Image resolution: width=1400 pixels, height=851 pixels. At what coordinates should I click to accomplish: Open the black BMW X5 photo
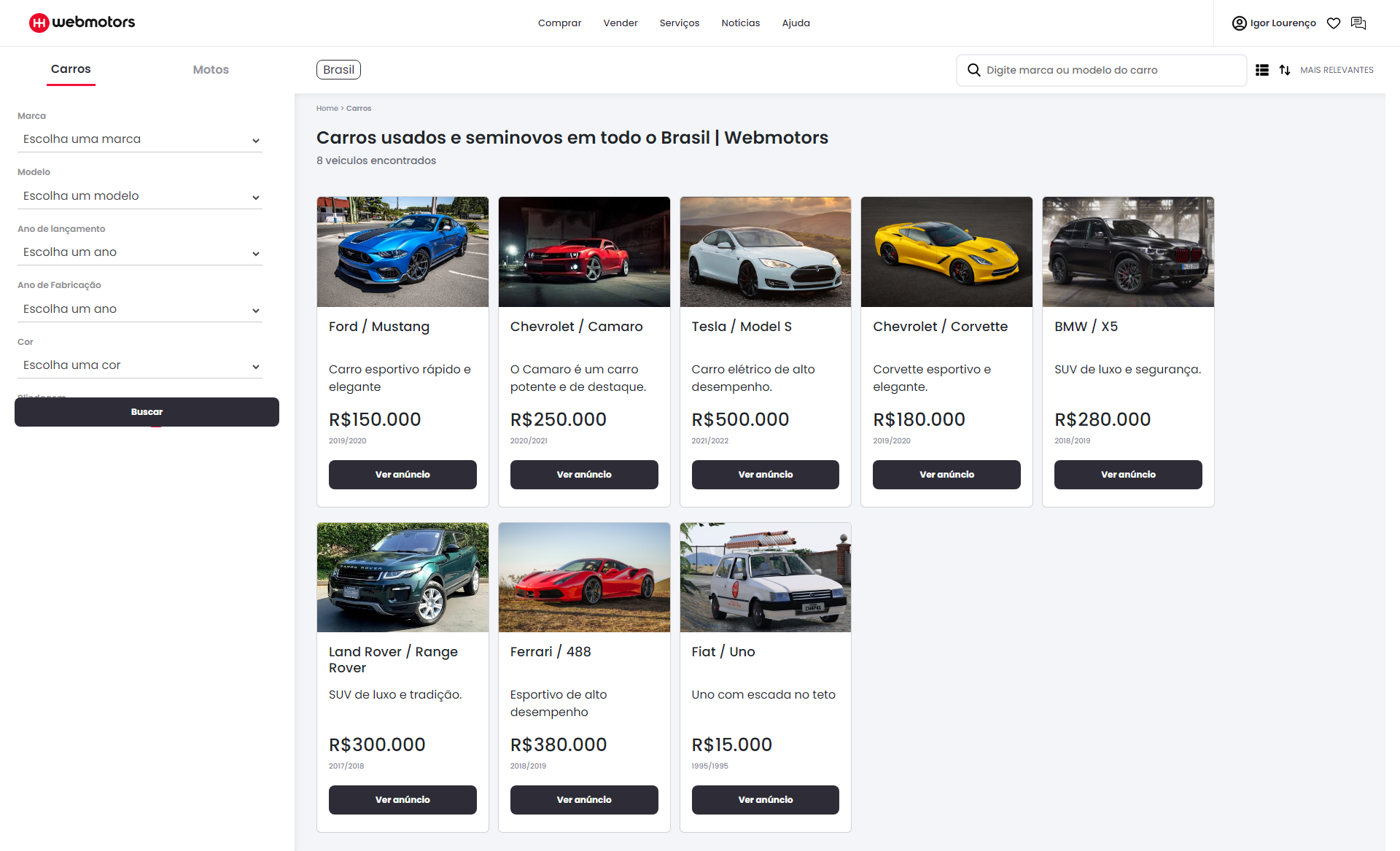click(1128, 252)
